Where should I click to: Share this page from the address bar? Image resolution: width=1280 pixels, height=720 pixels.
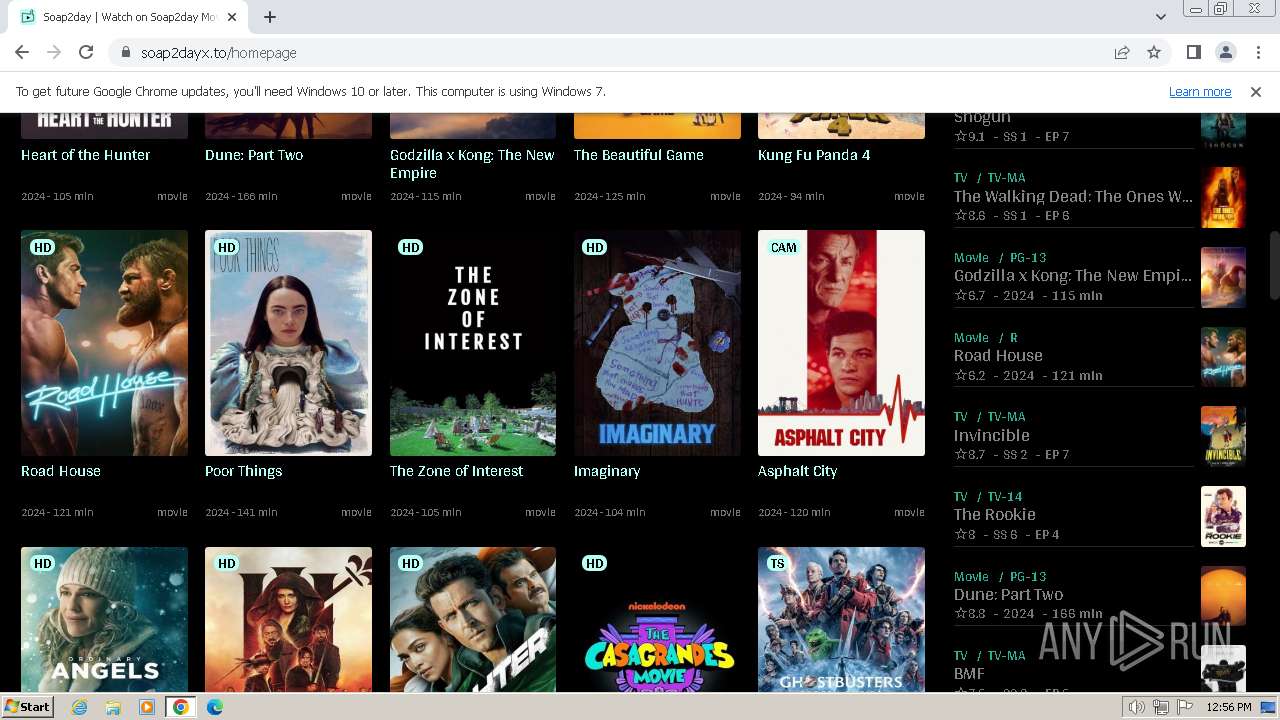coord(1122,52)
